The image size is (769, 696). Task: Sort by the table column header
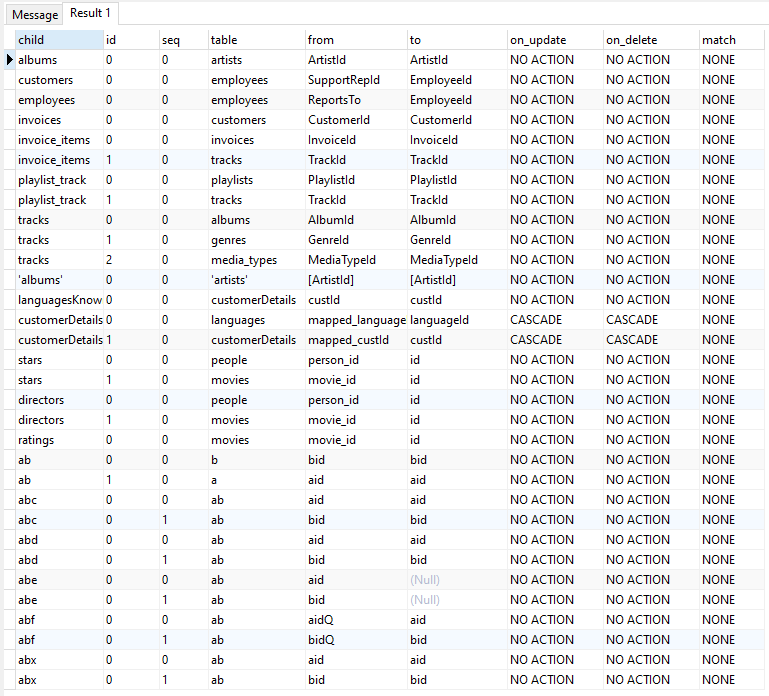257,40
